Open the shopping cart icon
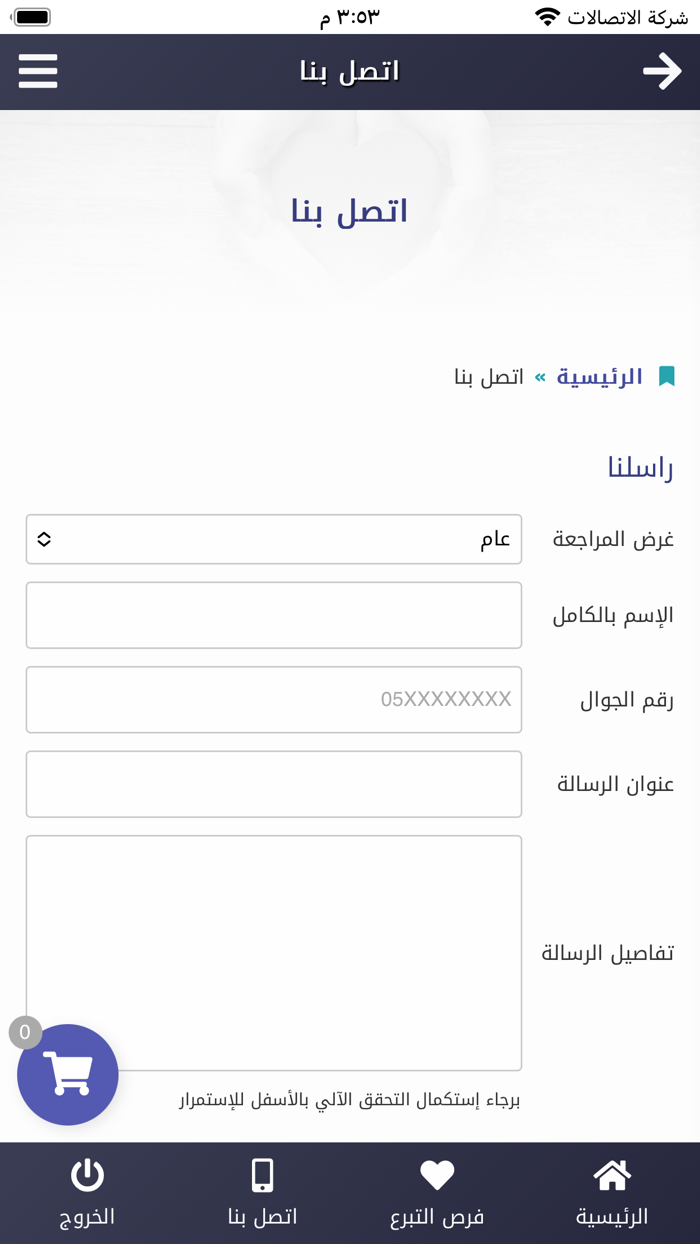The height and width of the screenshot is (1244, 700). coord(68,1074)
